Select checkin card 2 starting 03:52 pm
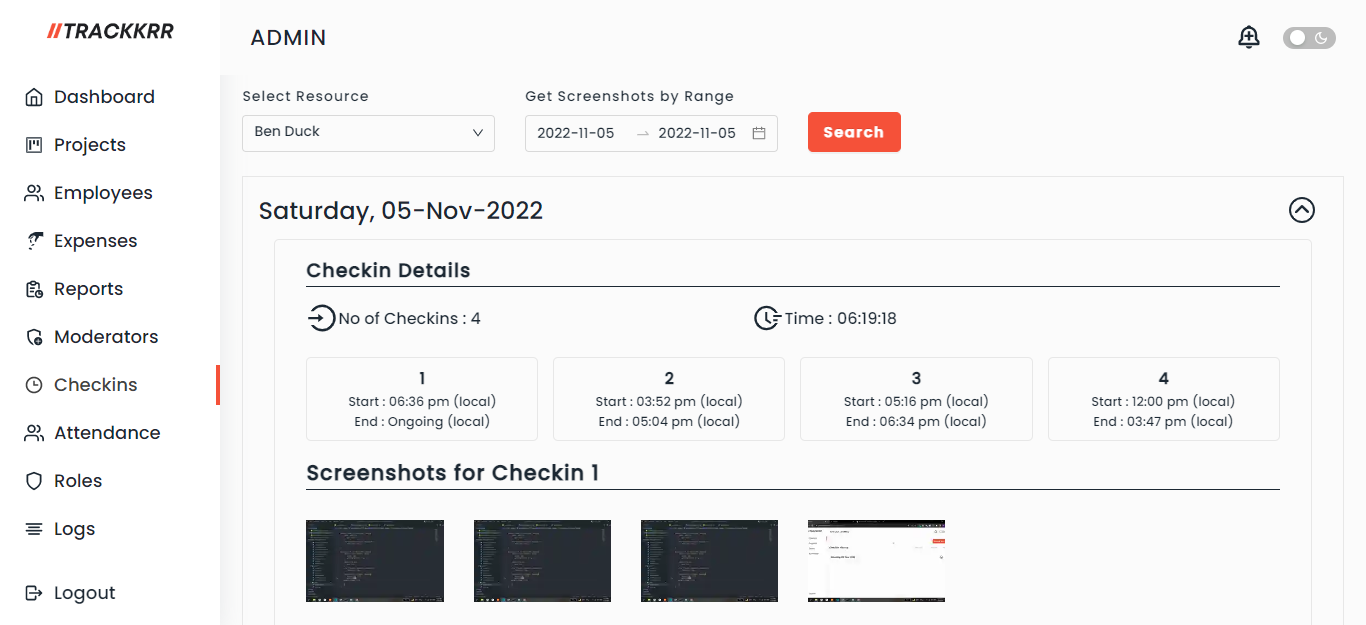Viewport: 1366px width, 625px height. [669, 399]
